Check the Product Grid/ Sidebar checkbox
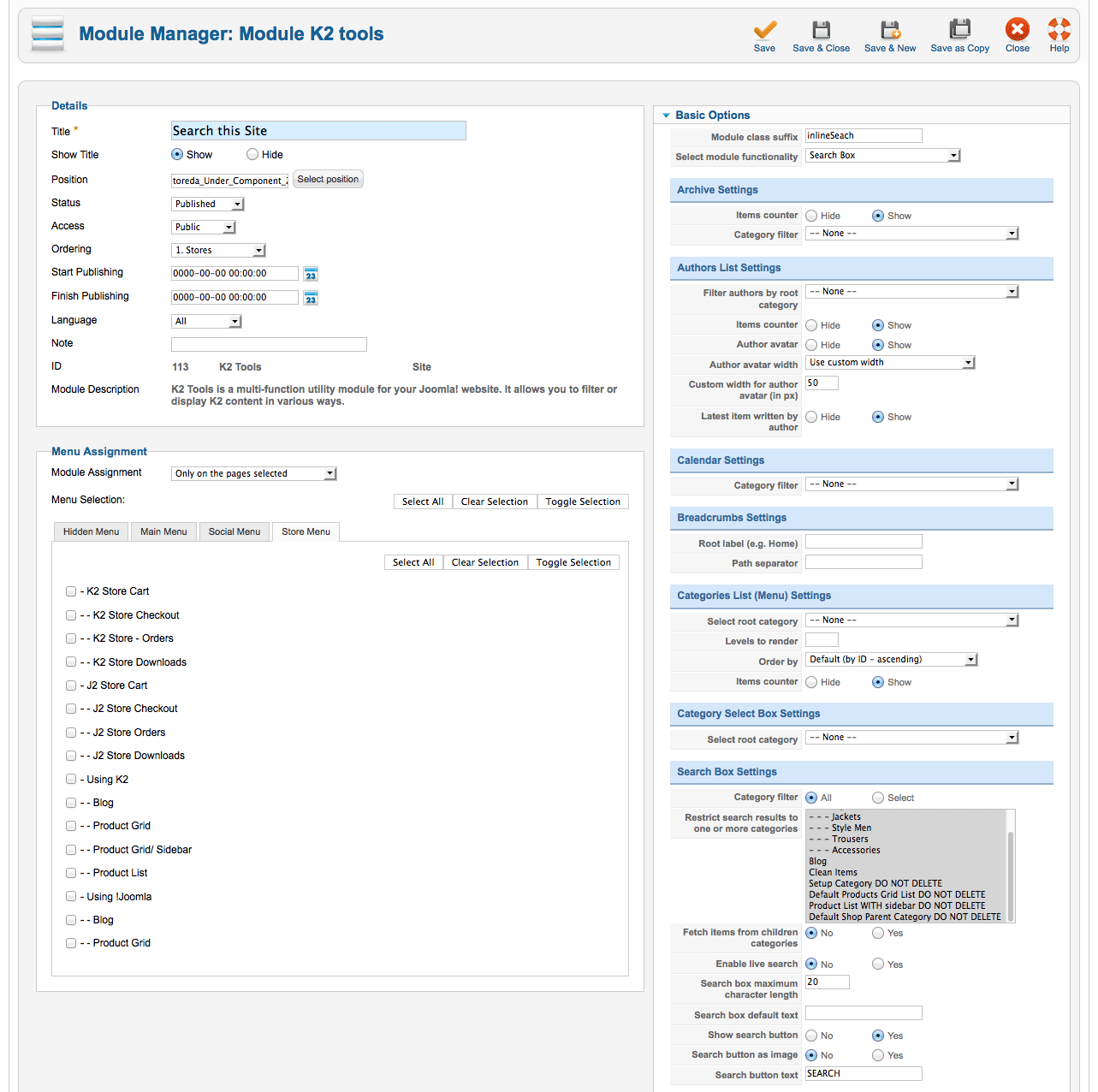This screenshot has width=1098, height=1092. tap(71, 850)
